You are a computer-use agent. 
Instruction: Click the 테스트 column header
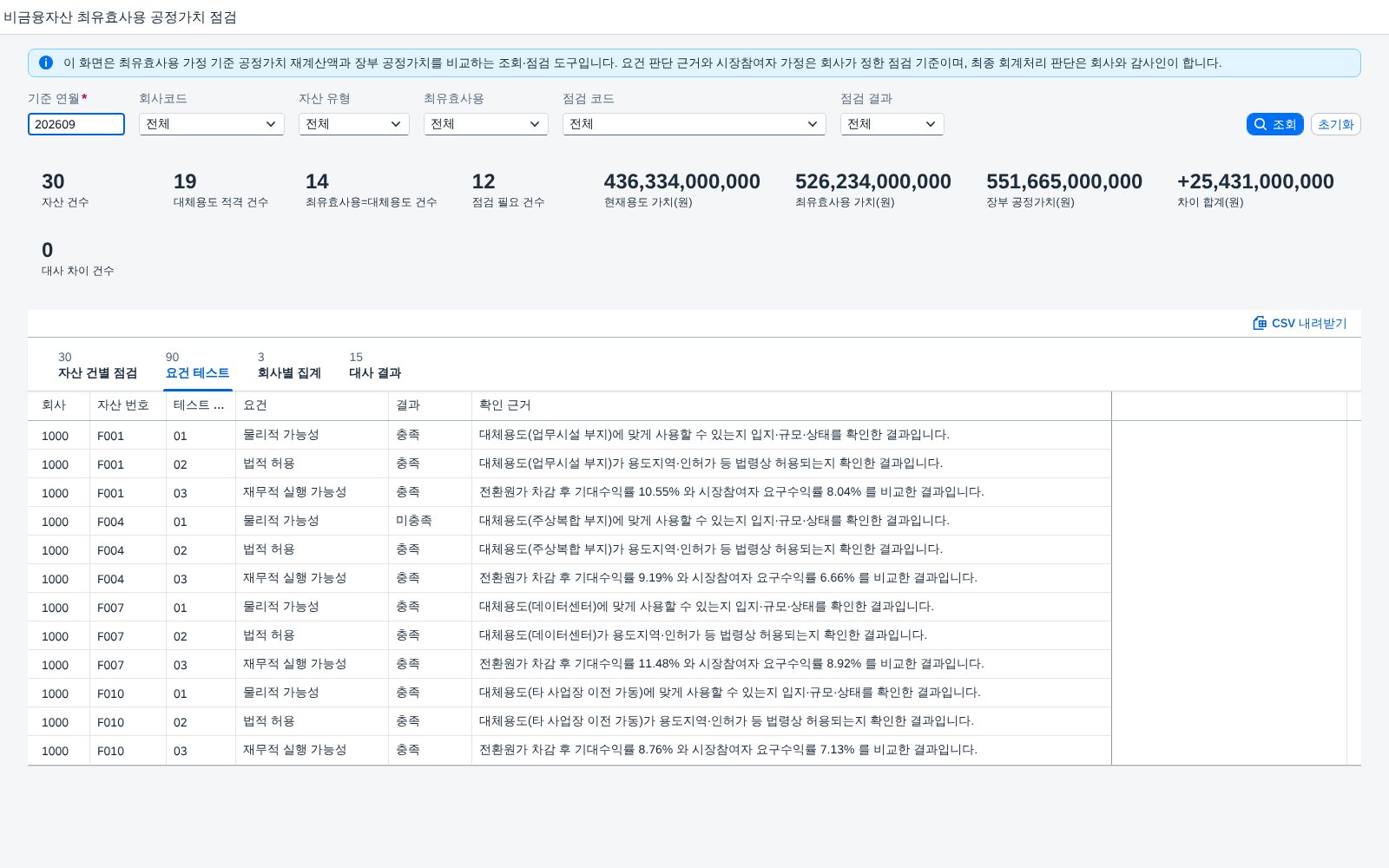(201, 405)
